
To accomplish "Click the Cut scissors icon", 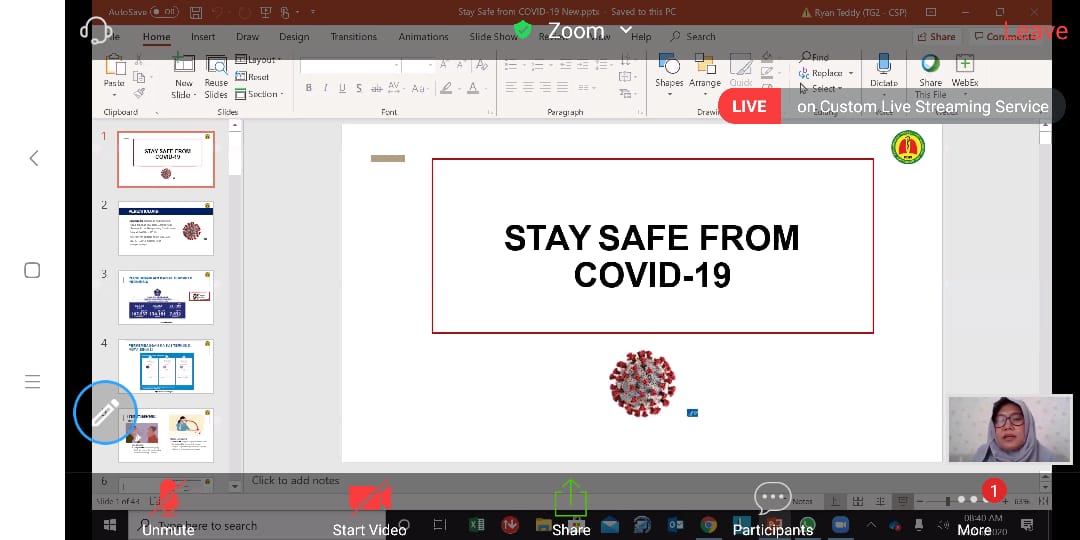I will point(139,60).
